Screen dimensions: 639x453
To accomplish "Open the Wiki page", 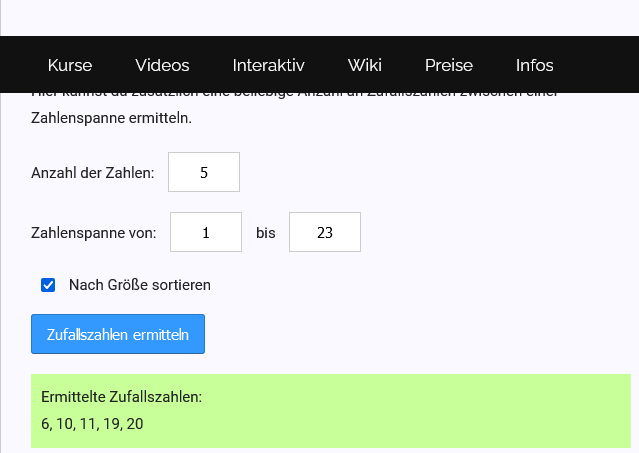I will click(364, 66).
